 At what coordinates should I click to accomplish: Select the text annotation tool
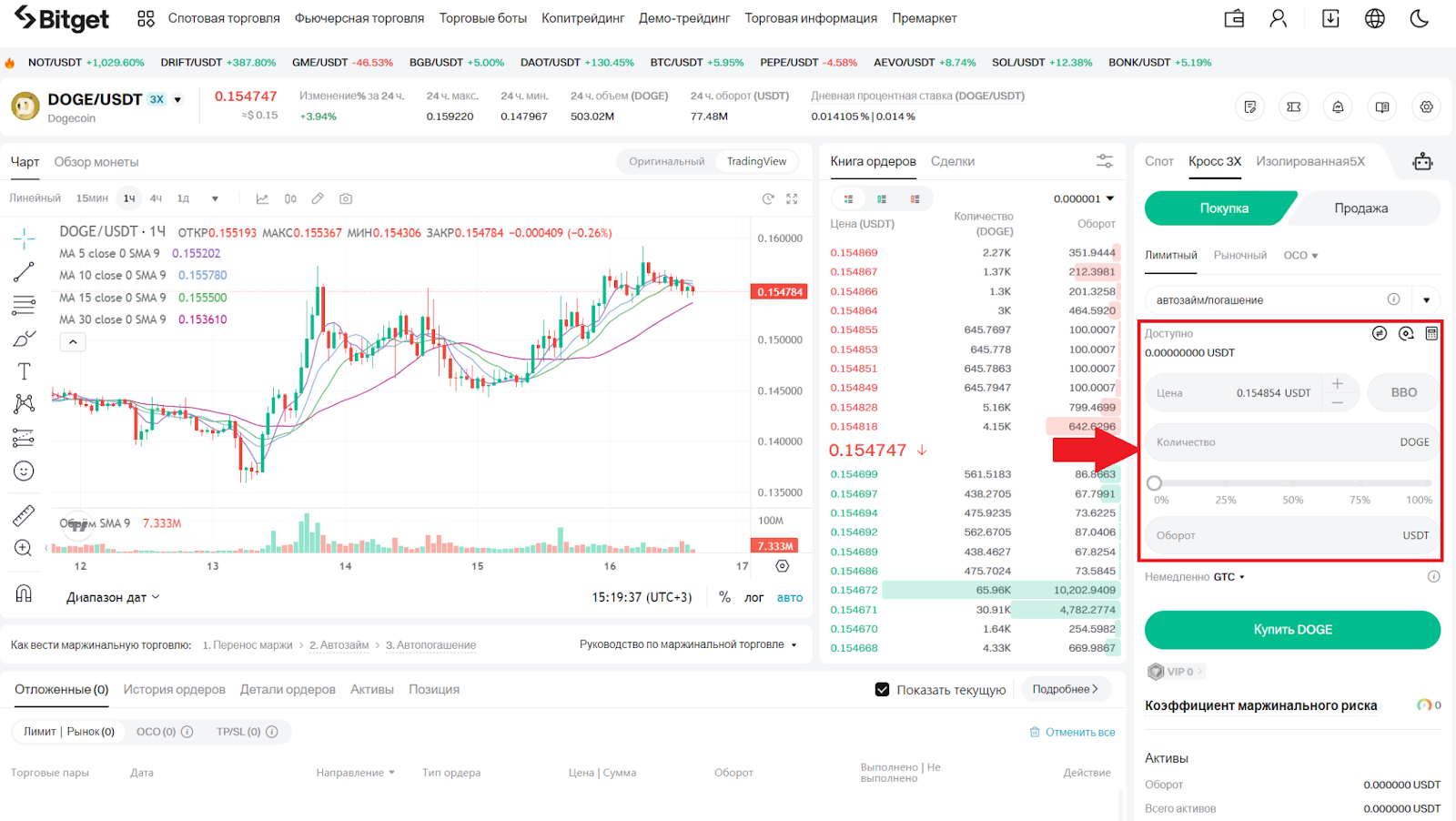25,371
